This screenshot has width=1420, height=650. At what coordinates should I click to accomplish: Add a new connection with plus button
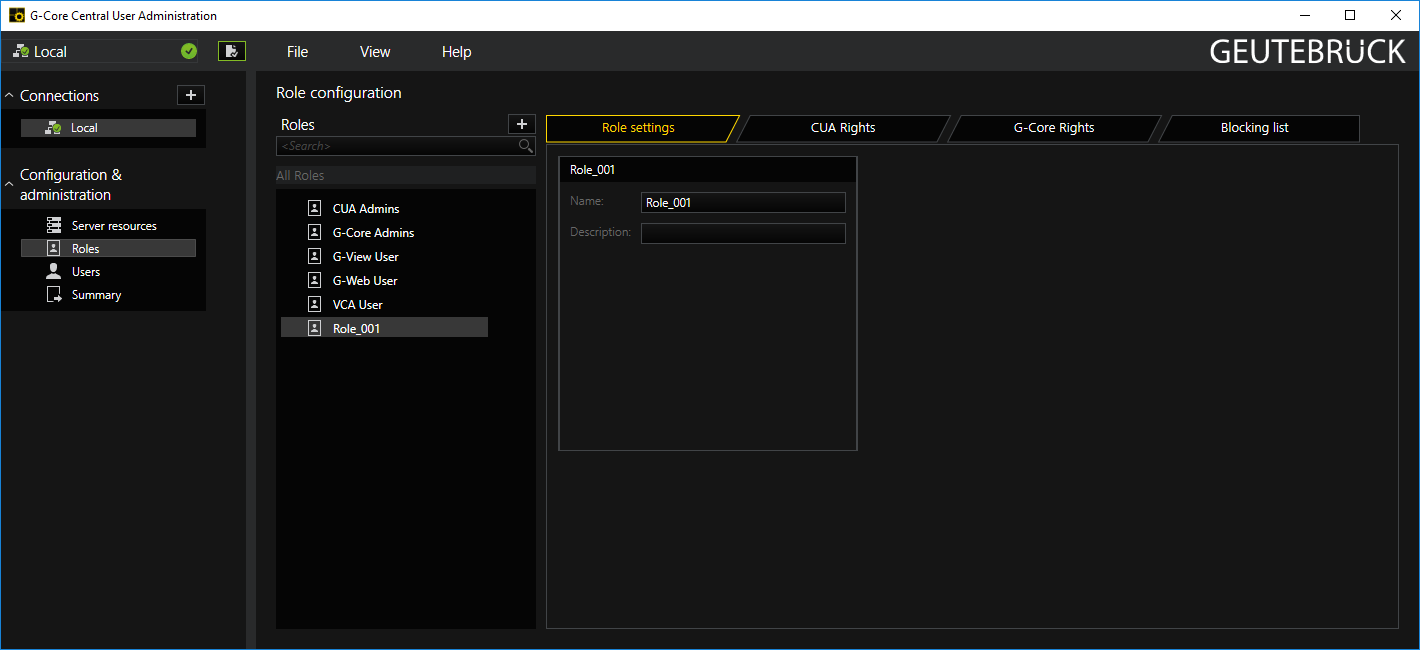click(191, 95)
